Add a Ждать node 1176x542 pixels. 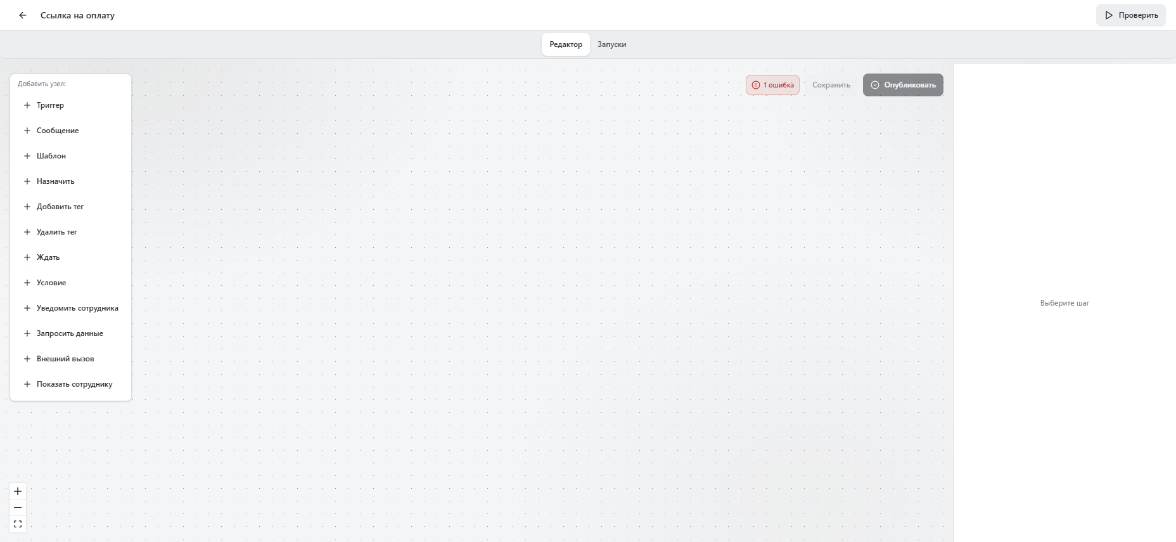point(70,257)
